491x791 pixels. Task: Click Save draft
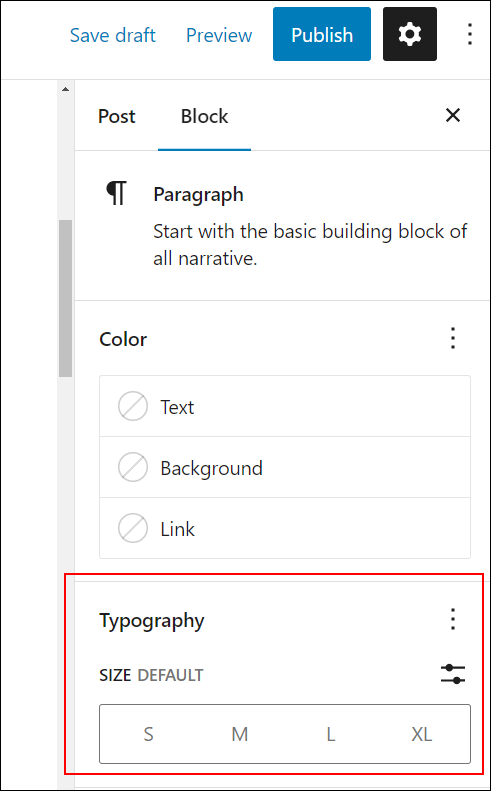click(x=113, y=35)
